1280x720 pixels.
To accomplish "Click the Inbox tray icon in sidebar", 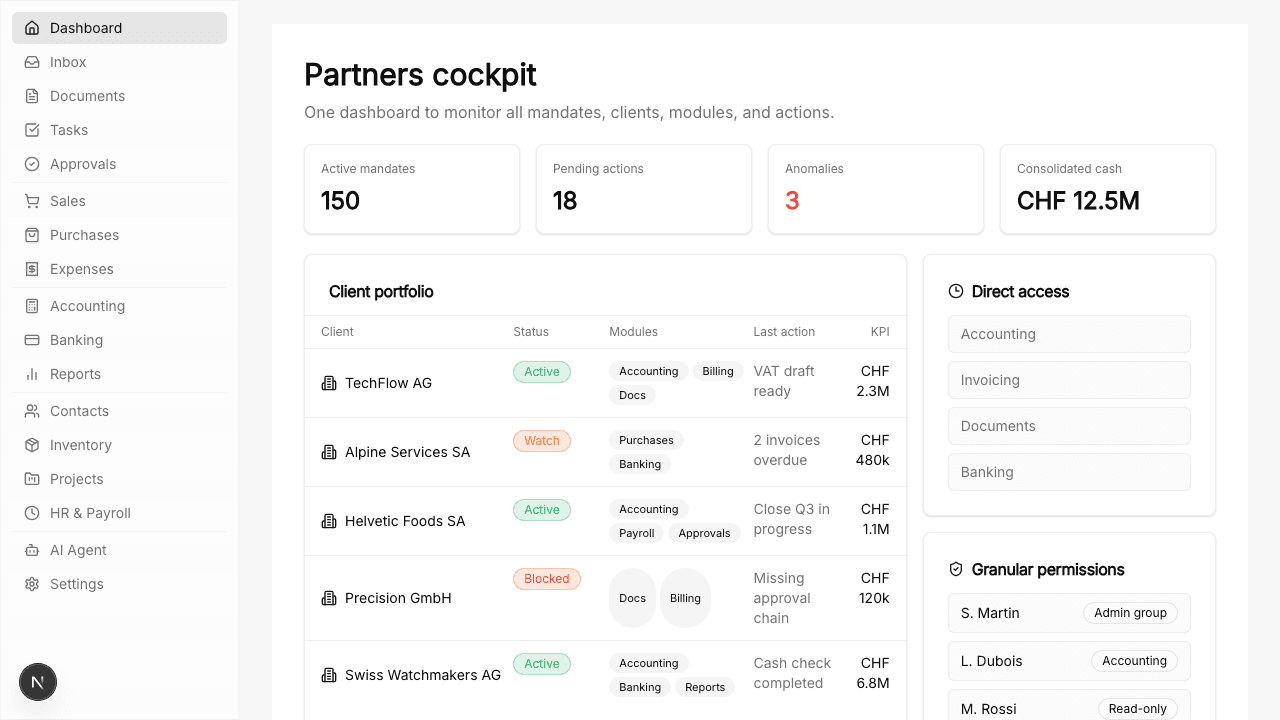I will click(32, 62).
